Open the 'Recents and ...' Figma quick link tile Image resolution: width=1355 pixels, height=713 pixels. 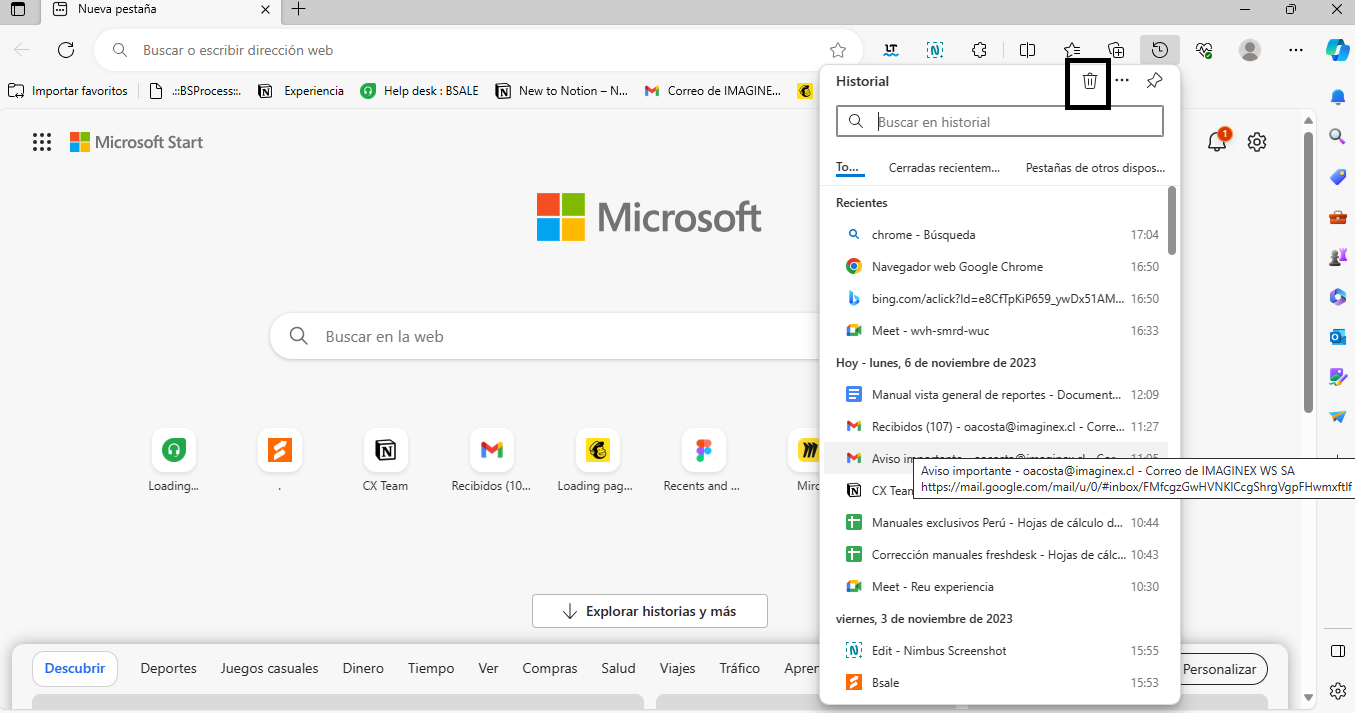702,462
